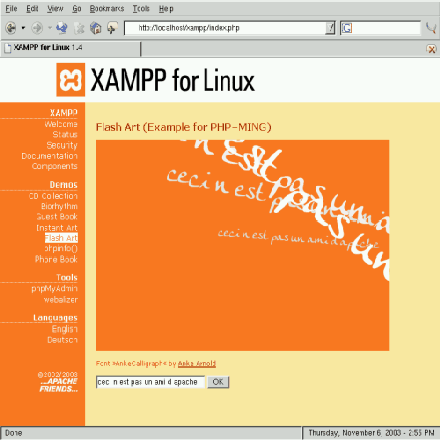This screenshot has height=440, width=440.
Task: Click the Flash Art animation canvas
Action: (x=242, y=245)
